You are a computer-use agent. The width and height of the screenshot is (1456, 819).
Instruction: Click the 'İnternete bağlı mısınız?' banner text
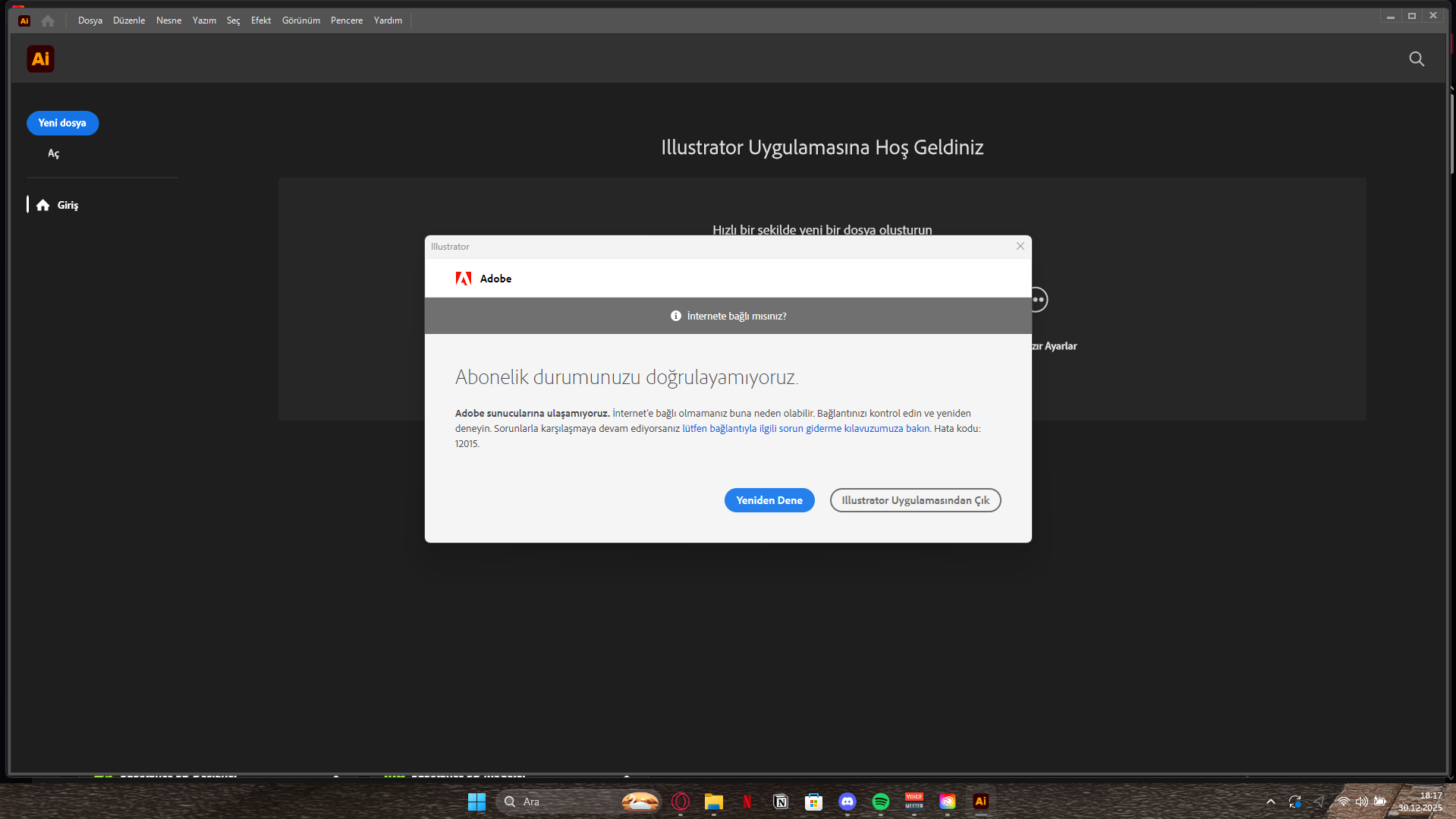[737, 317]
